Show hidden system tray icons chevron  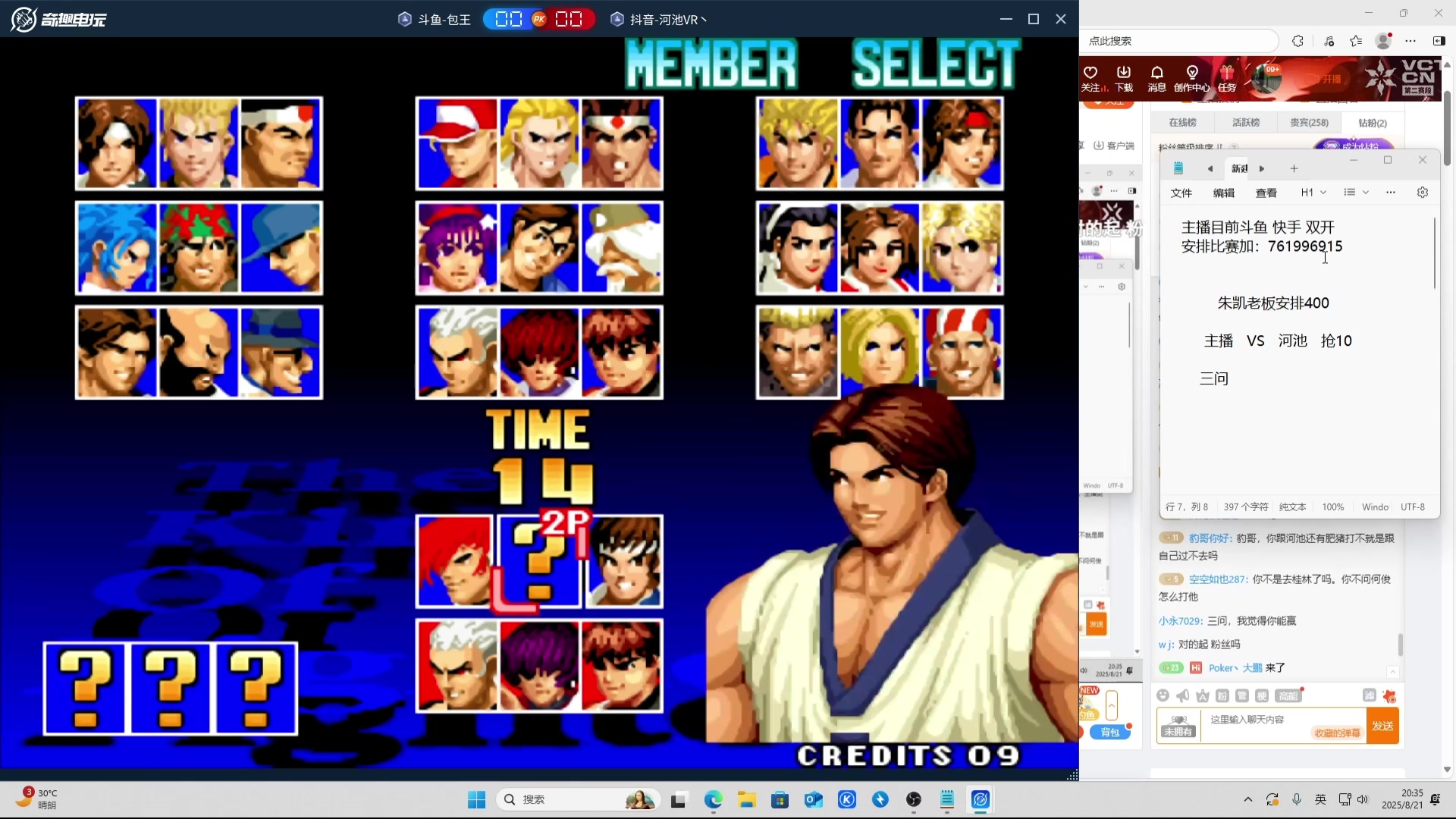[x=1247, y=800]
